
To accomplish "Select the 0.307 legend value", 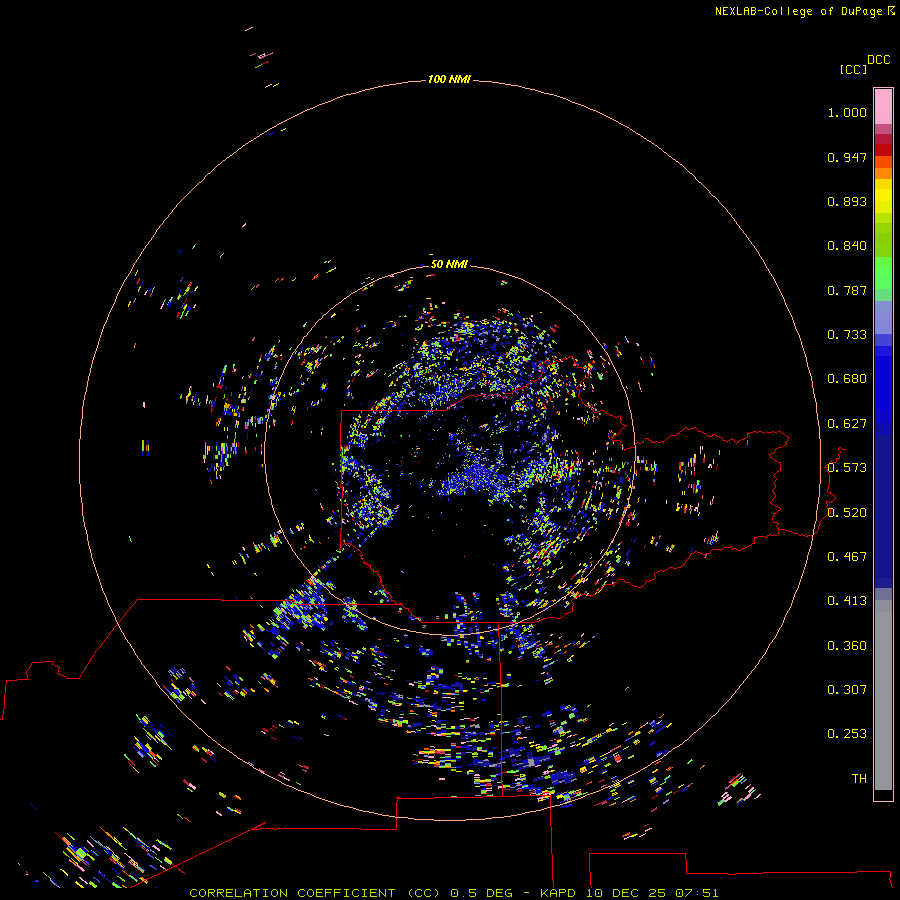I will (847, 690).
